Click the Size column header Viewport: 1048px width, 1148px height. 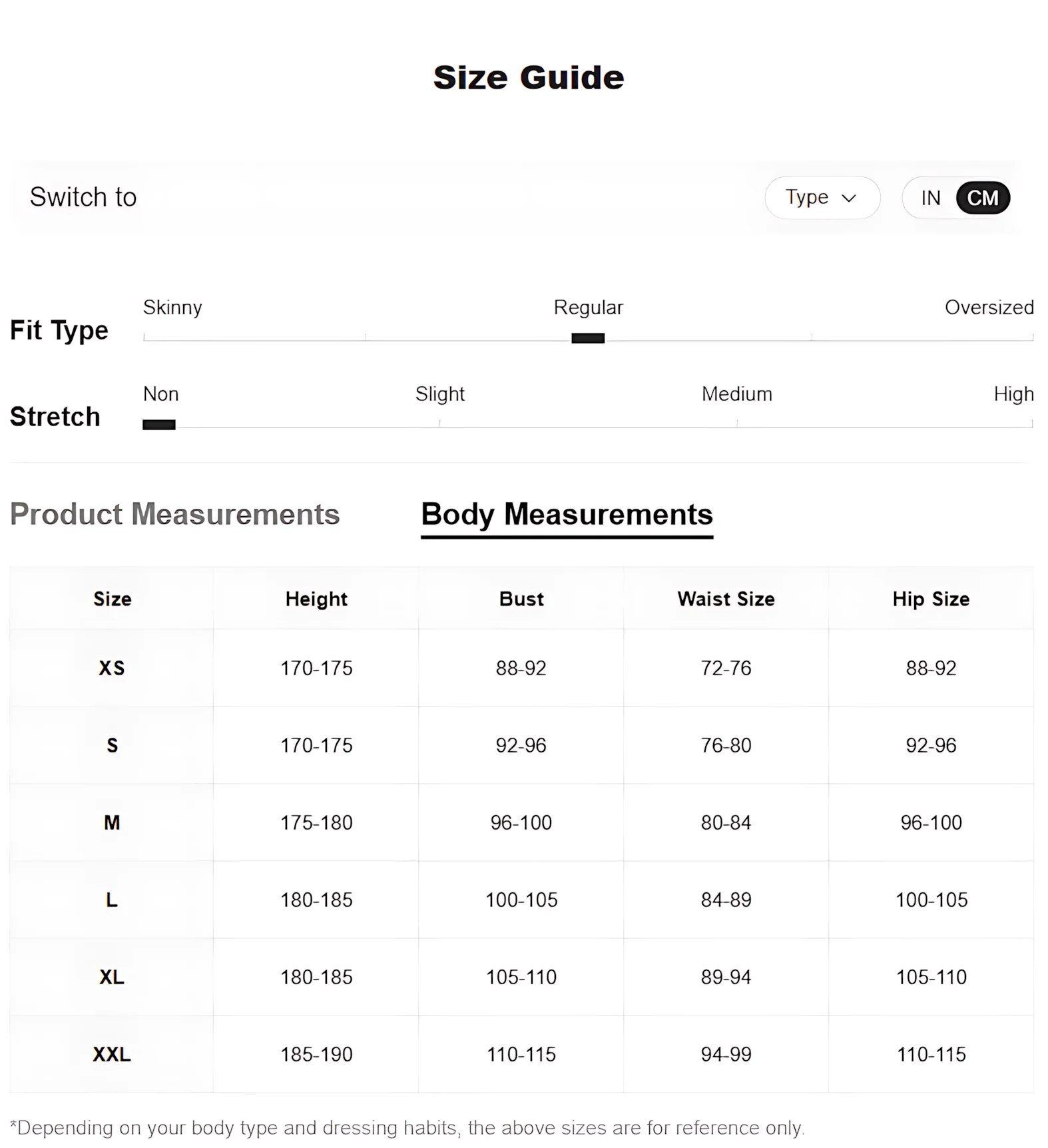(112, 599)
